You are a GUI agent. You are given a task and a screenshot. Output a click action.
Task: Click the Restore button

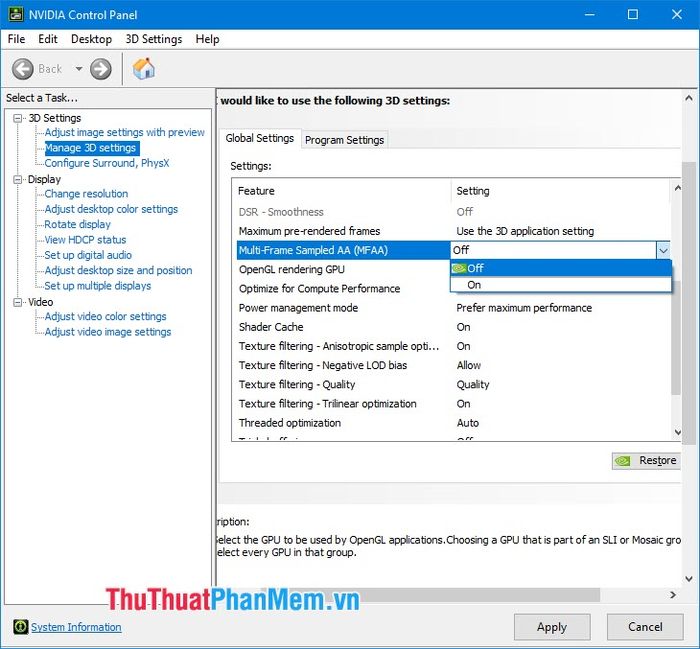click(x=646, y=461)
